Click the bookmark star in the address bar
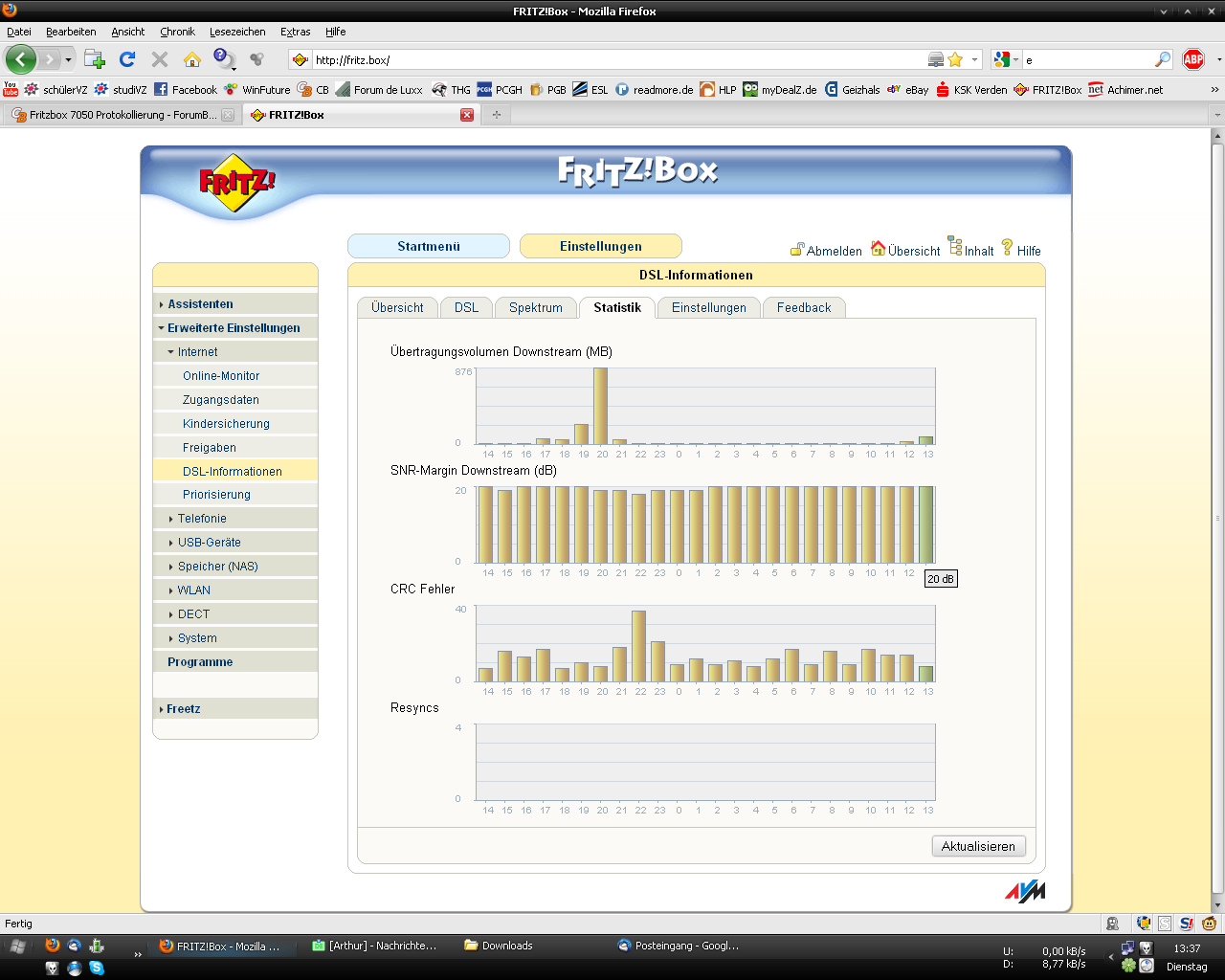Image resolution: width=1225 pixels, height=980 pixels. pyautogui.click(x=955, y=59)
